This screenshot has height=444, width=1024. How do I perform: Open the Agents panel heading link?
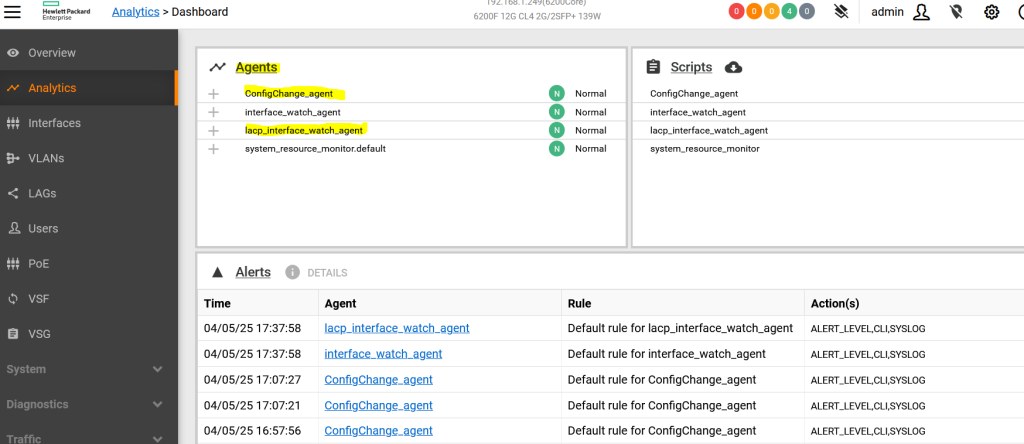[x=256, y=67]
